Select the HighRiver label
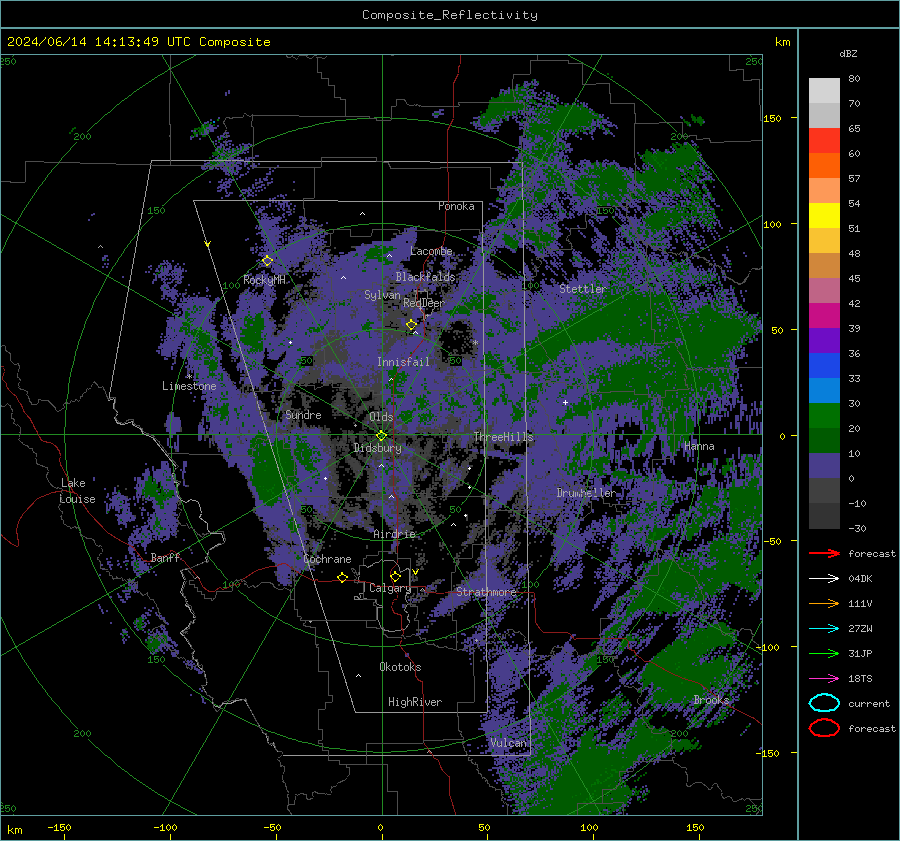 415,702
